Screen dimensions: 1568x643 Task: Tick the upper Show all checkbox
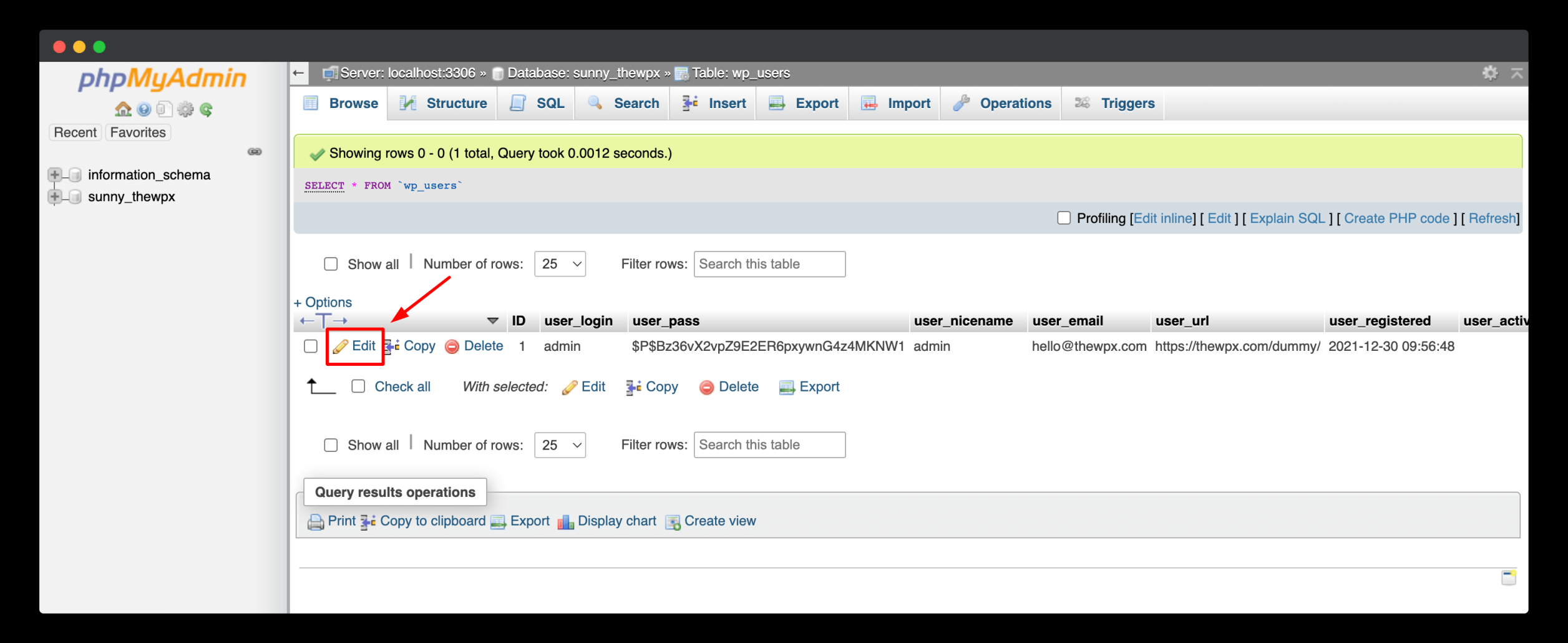click(x=331, y=264)
